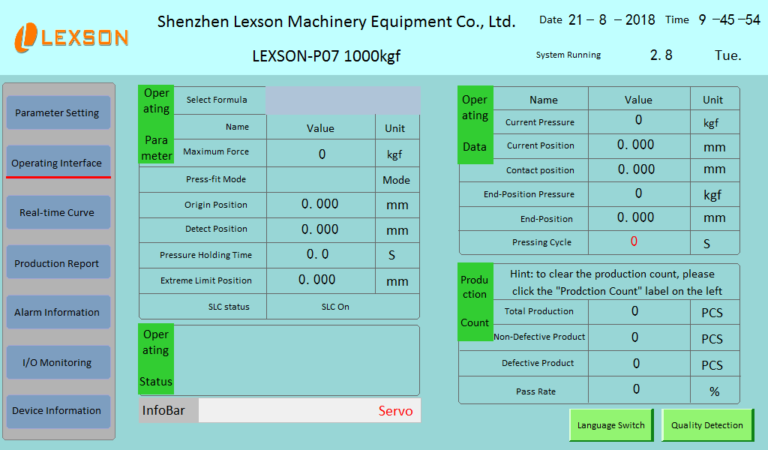Open I/O Monitoring screen
The width and height of the screenshot is (768, 450).
[x=57, y=362]
